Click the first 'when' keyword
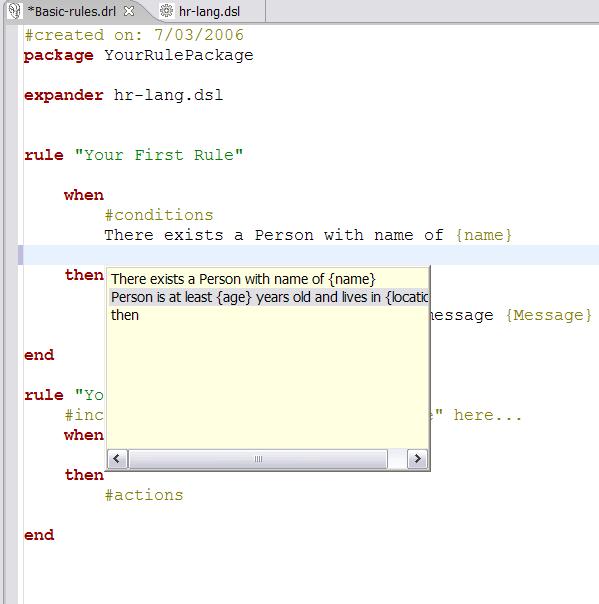The height and width of the screenshot is (604, 599). (x=84, y=195)
